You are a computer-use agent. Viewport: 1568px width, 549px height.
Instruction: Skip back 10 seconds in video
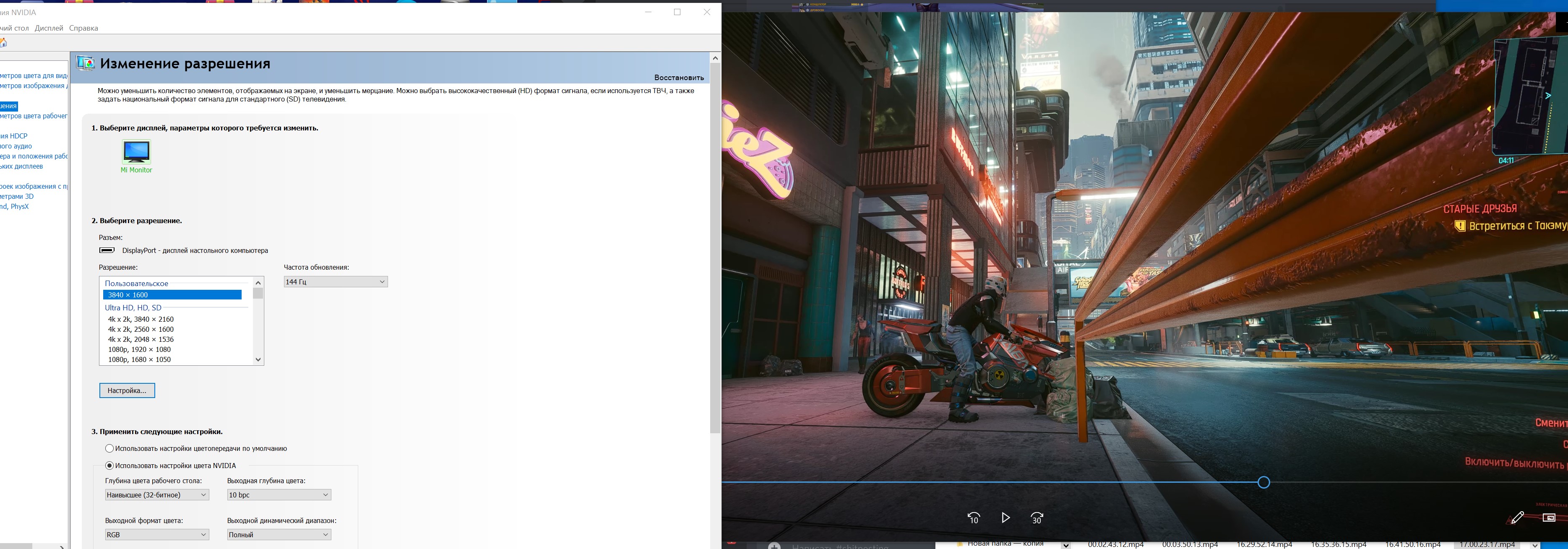[973, 518]
